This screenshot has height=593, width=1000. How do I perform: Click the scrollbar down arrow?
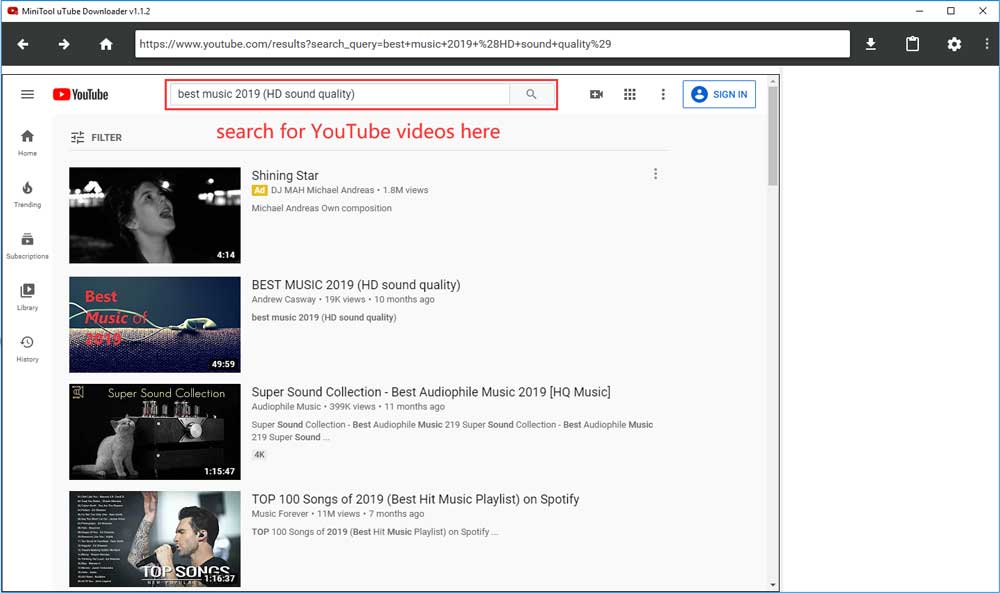[772, 584]
